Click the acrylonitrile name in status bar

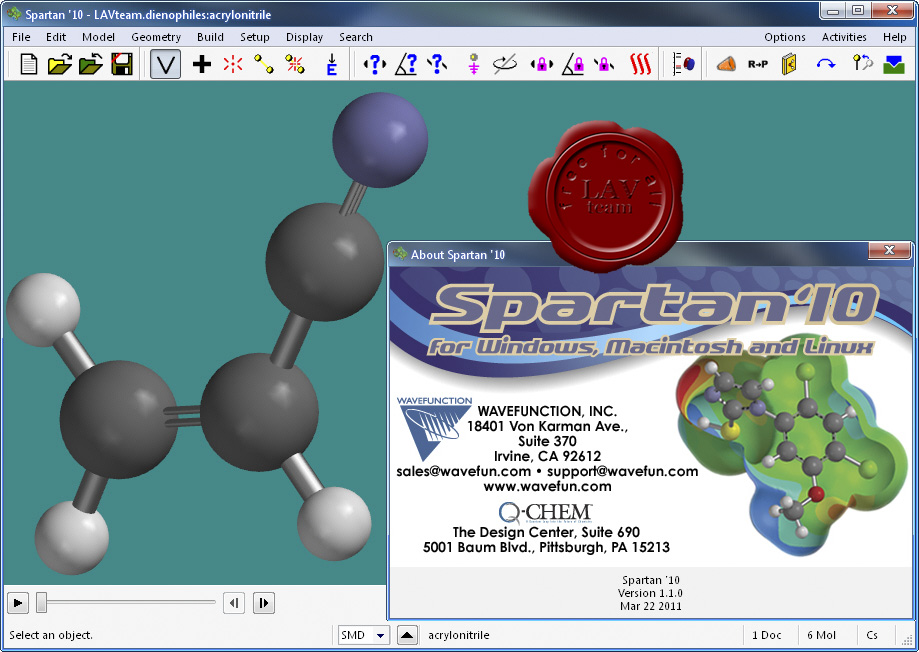458,635
